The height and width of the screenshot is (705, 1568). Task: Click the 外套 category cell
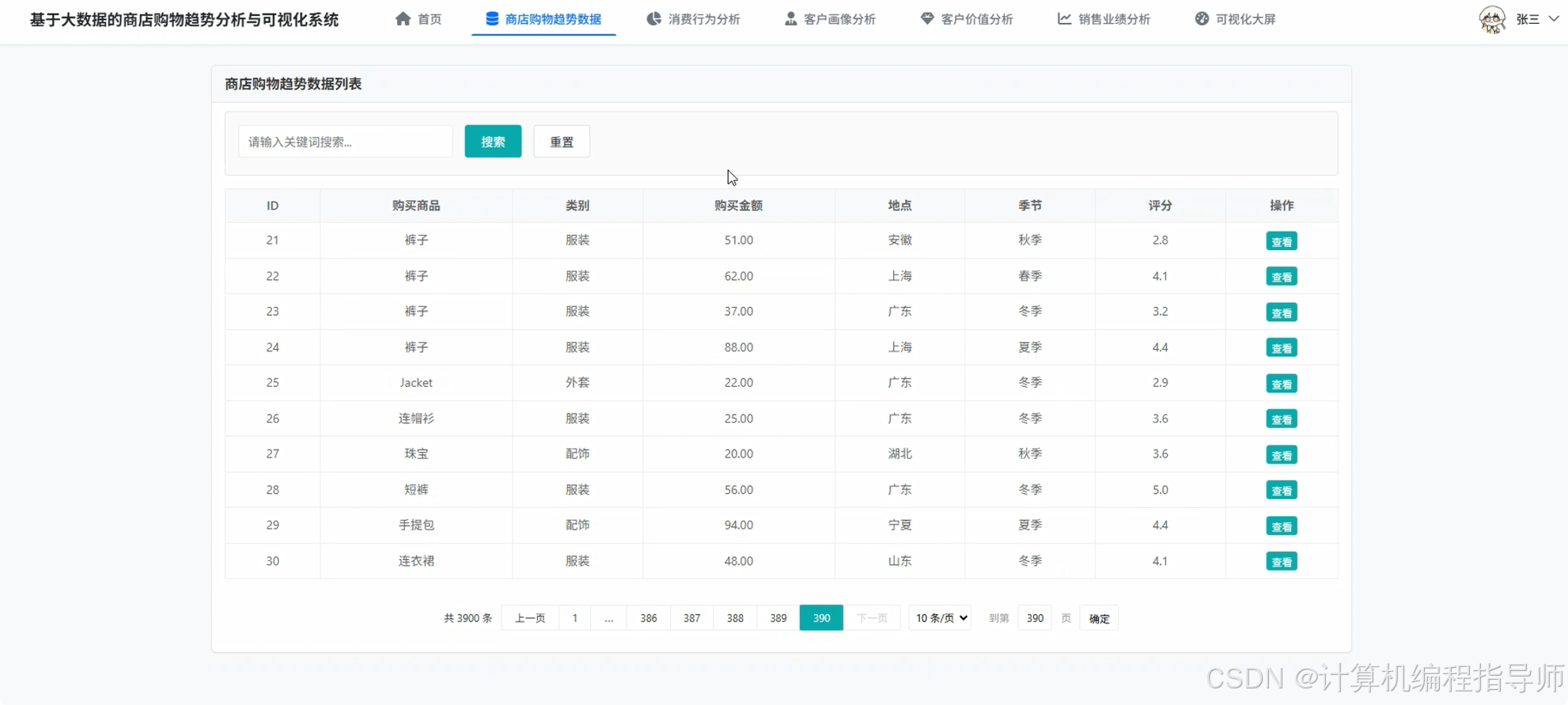[x=578, y=383]
